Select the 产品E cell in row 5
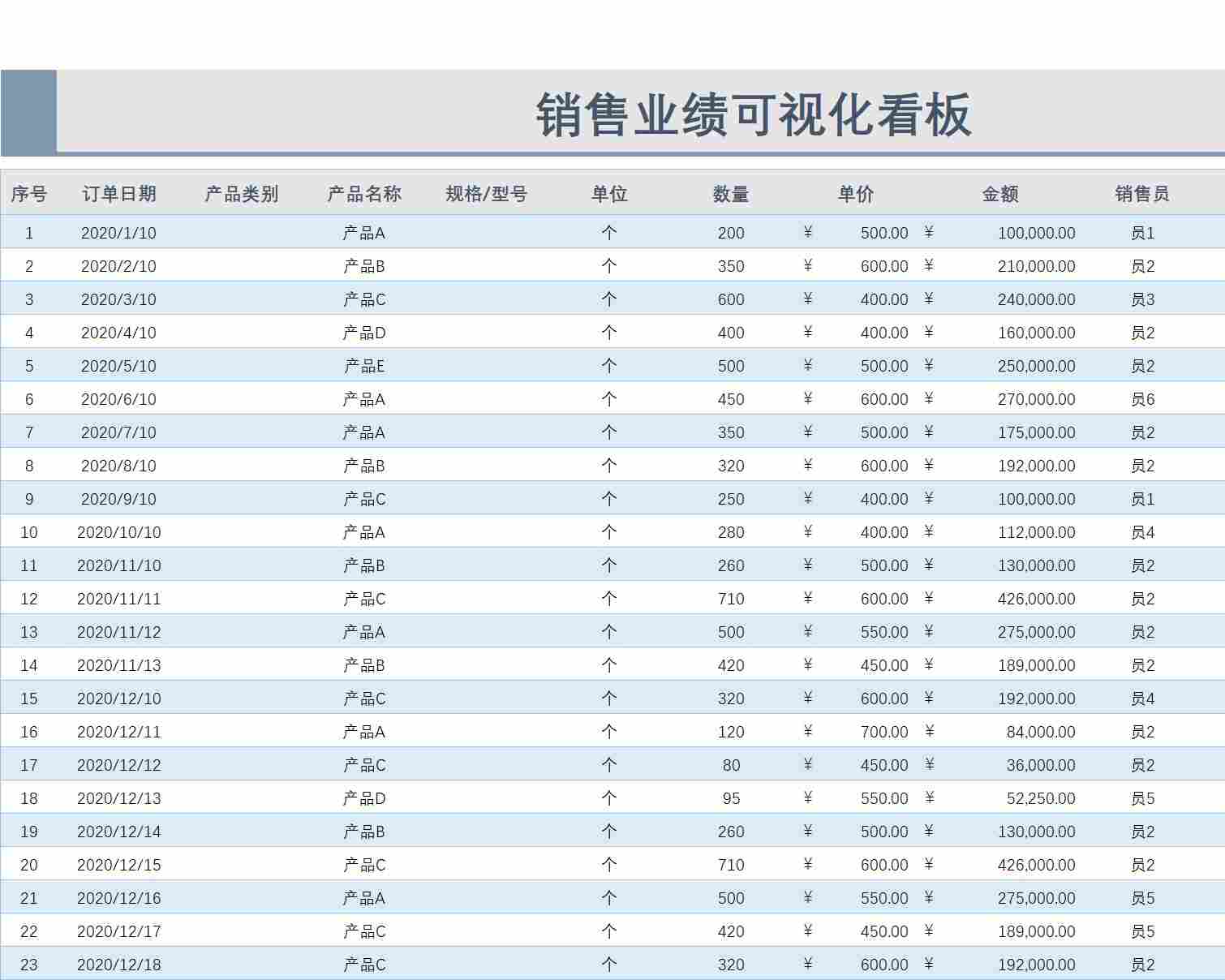The width and height of the screenshot is (1225, 980). (x=363, y=365)
